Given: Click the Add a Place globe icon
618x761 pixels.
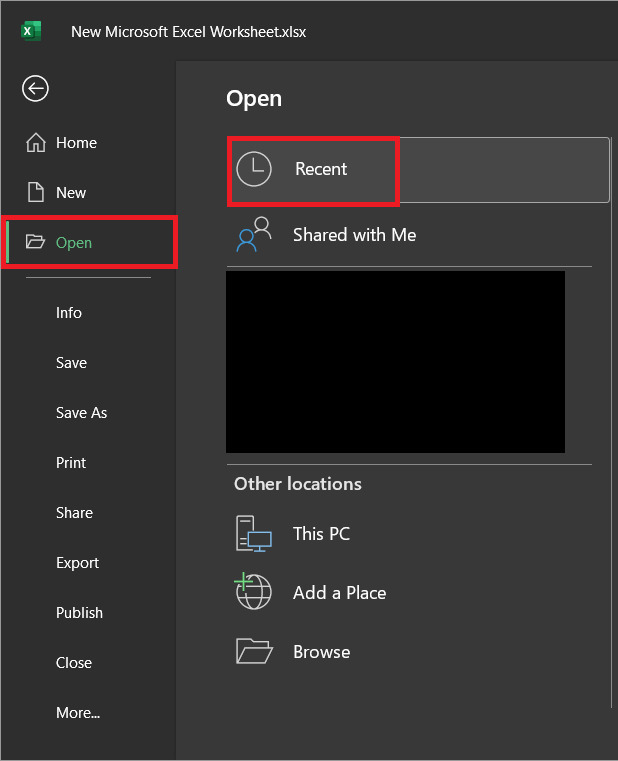Looking at the screenshot, I should pos(253,592).
